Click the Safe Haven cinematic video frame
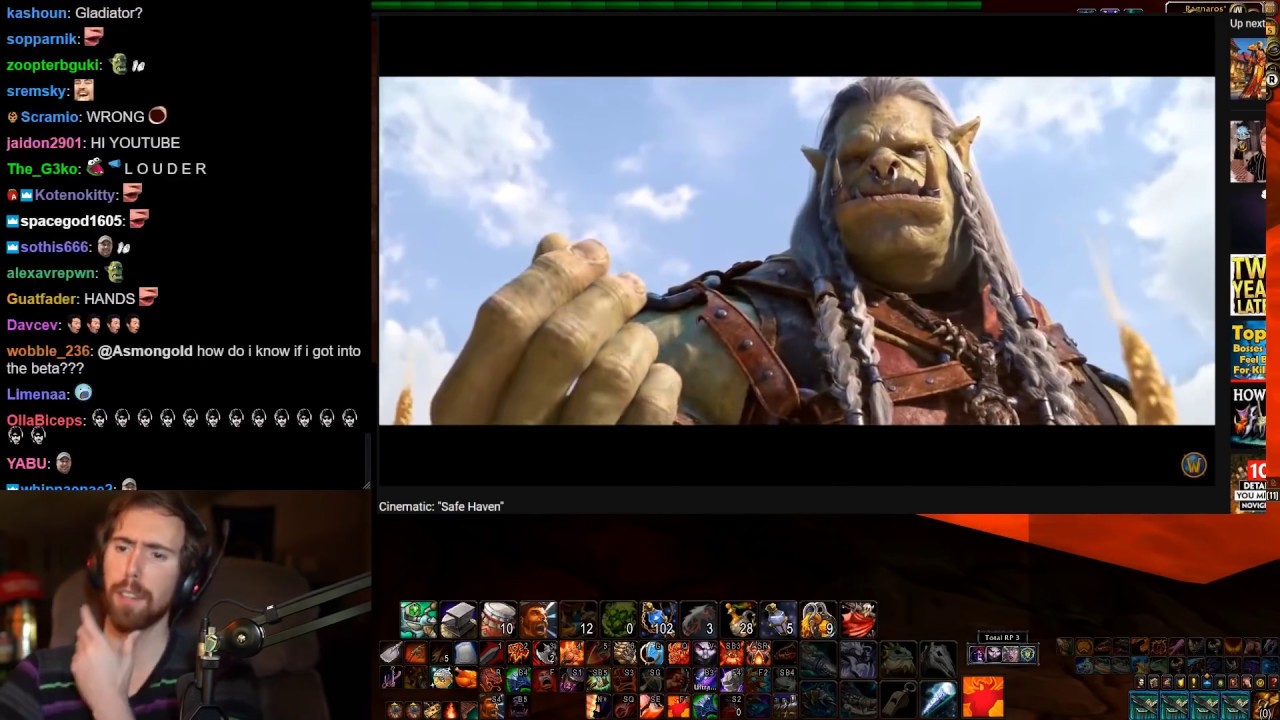This screenshot has width=1280, height=720. (797, 251)
